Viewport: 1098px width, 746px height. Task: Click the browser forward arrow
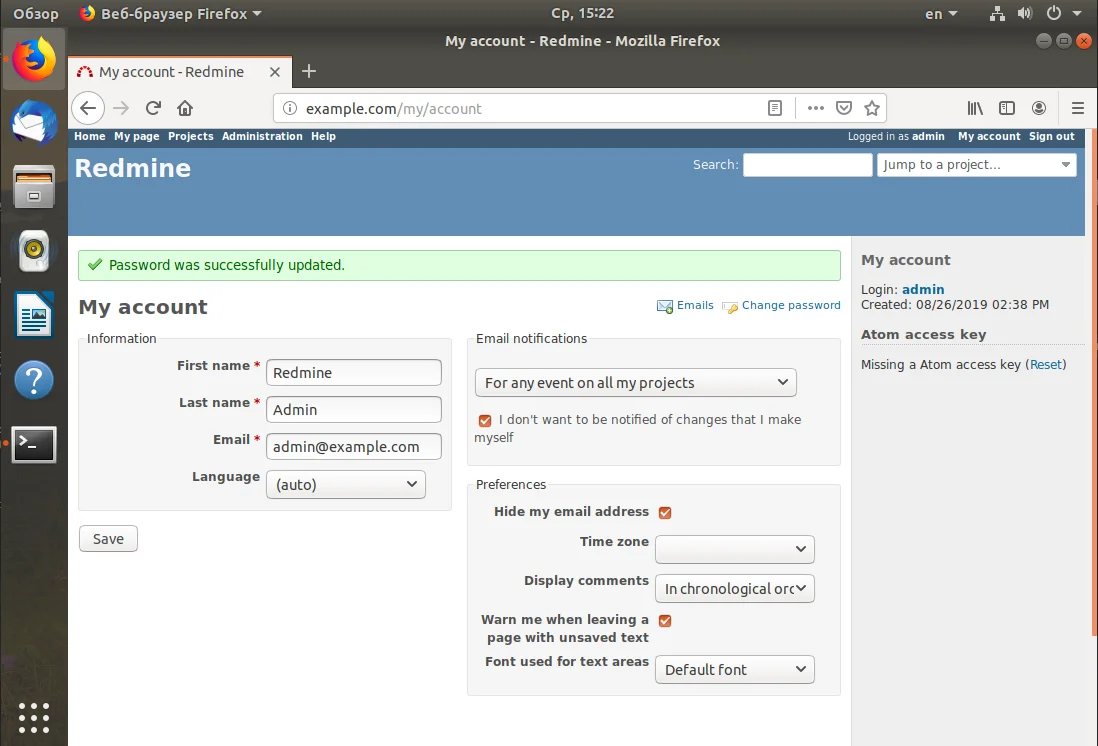(x=121, y=109)
